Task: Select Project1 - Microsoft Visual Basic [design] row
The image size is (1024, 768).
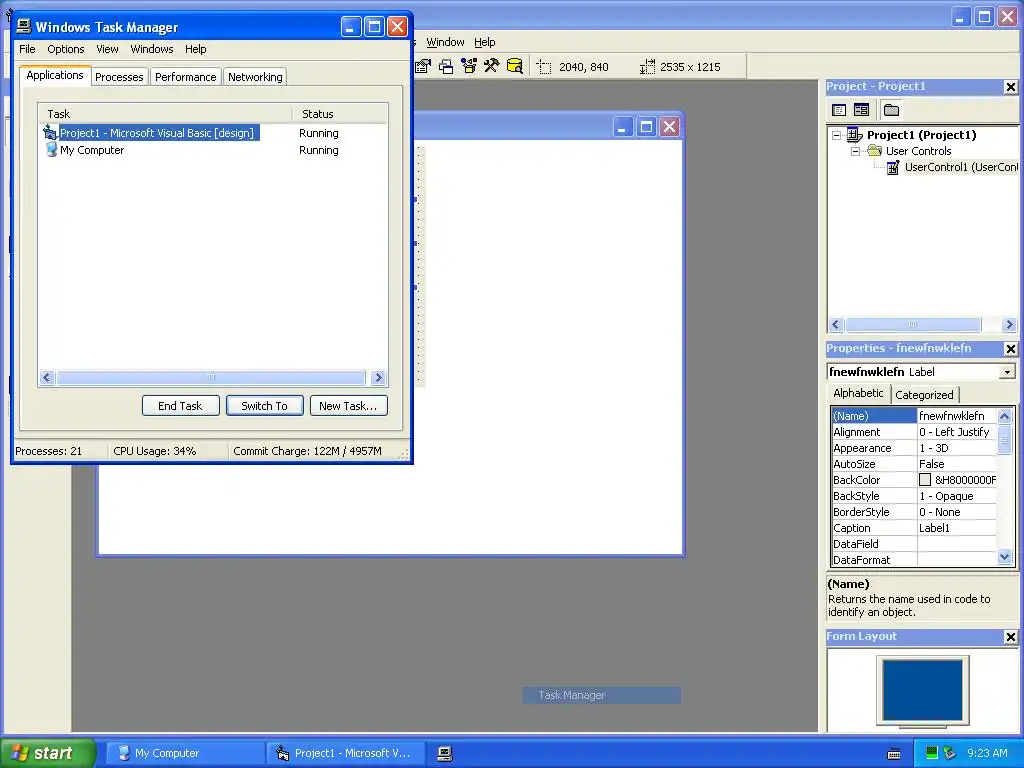Action: click(213, 133)
